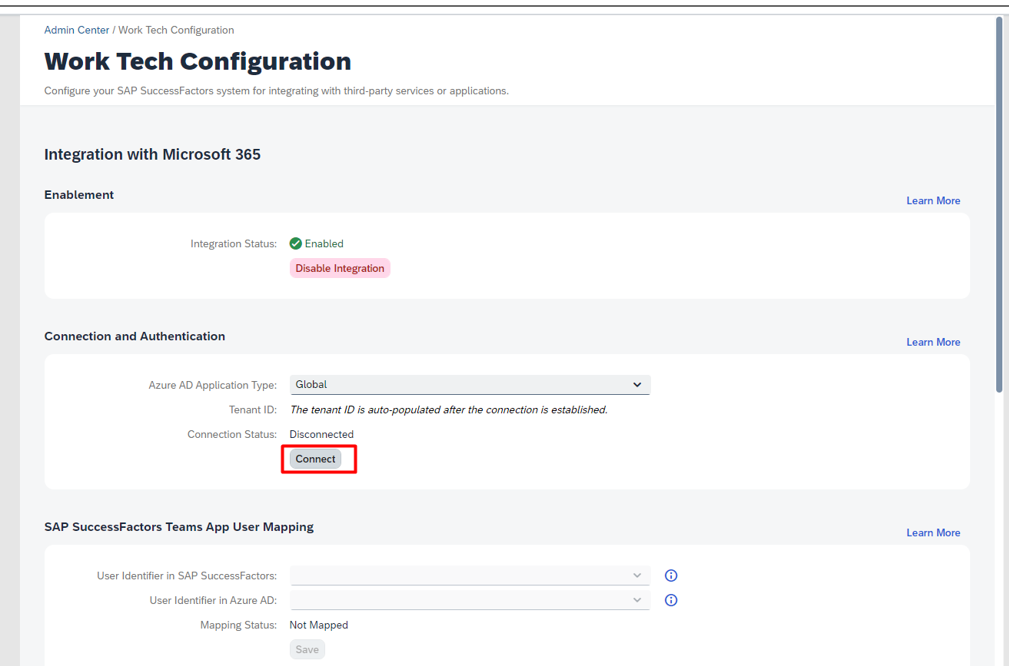Click the tenant ID auto-populated note
Screen dimensions: 1009x667
(x=449, y=410)
